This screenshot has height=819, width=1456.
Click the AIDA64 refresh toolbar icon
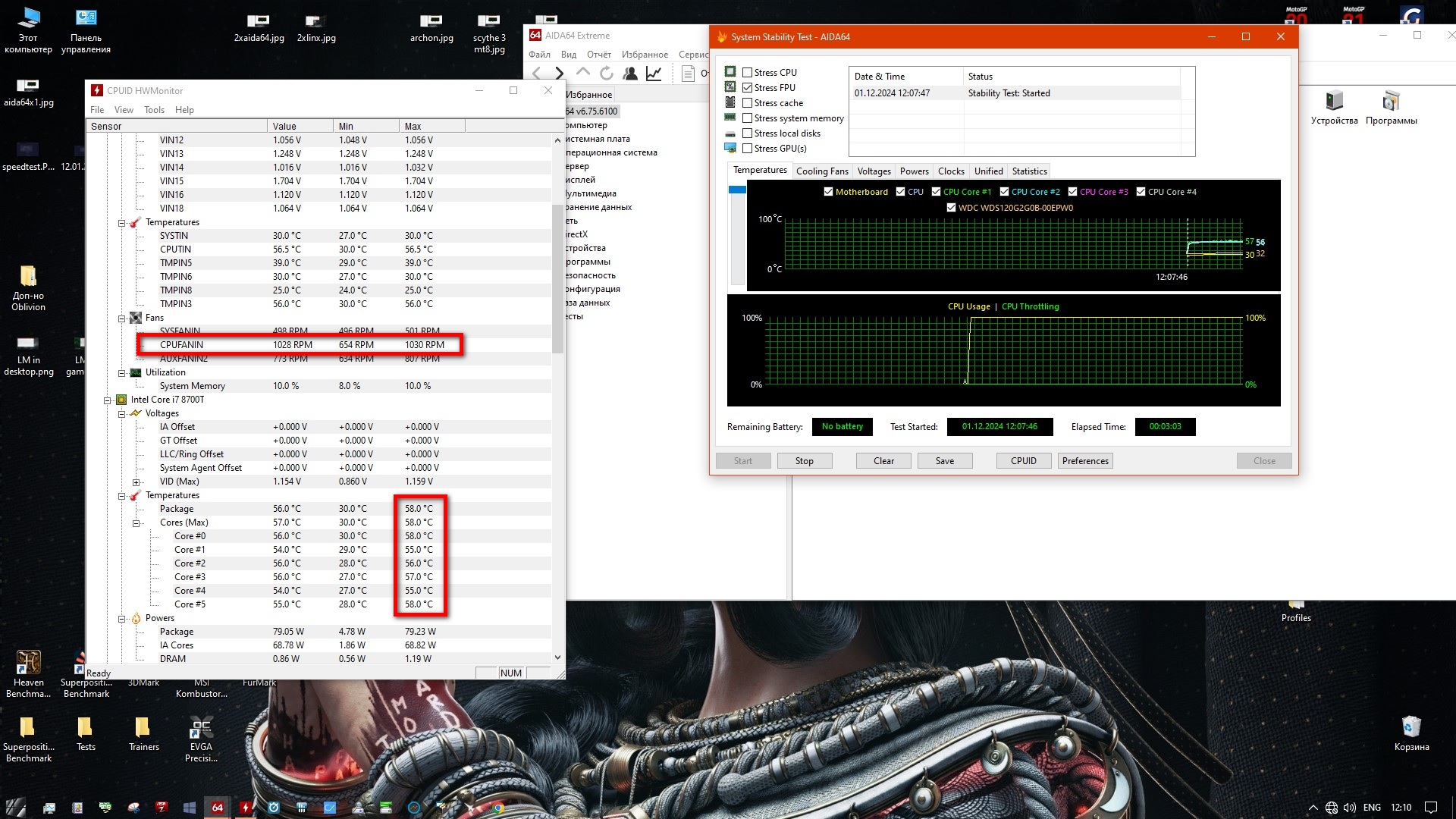606,74
